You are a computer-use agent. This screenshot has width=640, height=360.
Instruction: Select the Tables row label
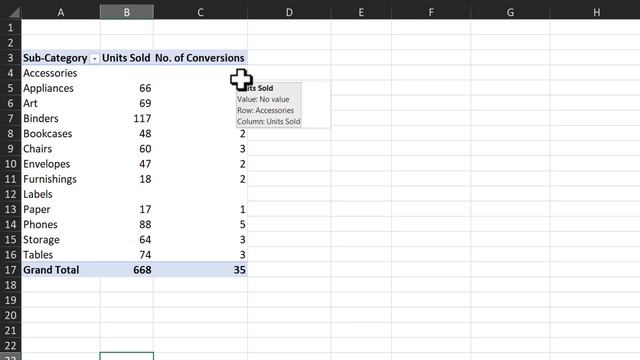click(38, 255)
